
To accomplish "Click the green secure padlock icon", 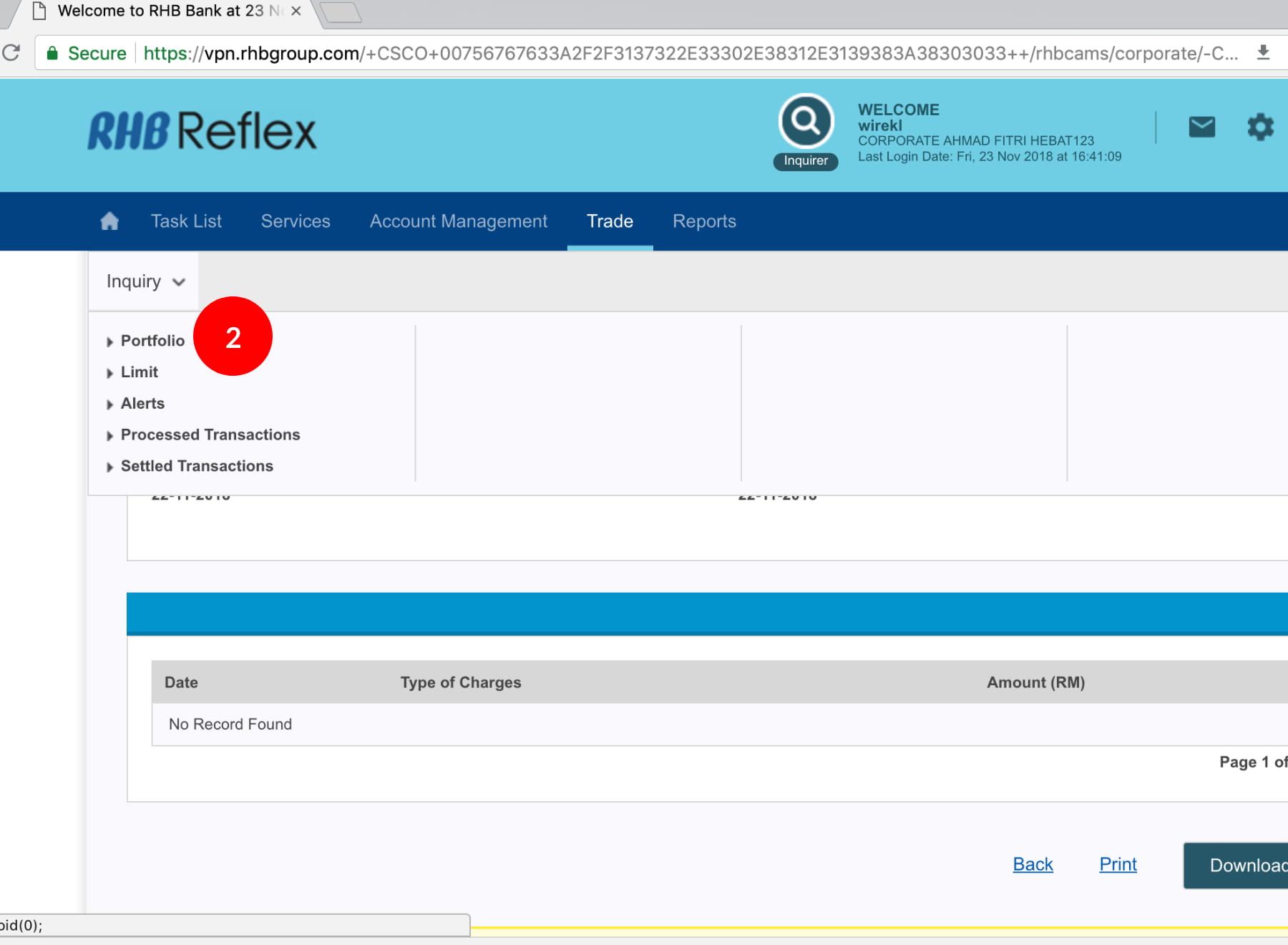I will tap(52, 53).
